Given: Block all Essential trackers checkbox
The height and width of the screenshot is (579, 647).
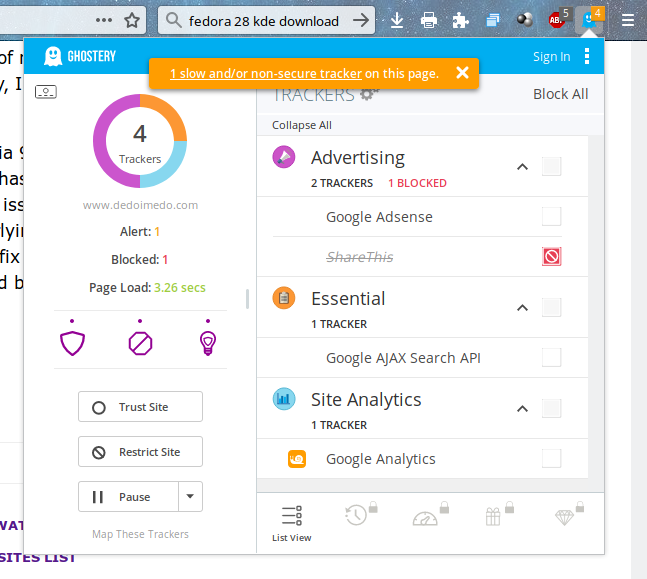Looking at the screenshot, I should click(x=551, y=307).
